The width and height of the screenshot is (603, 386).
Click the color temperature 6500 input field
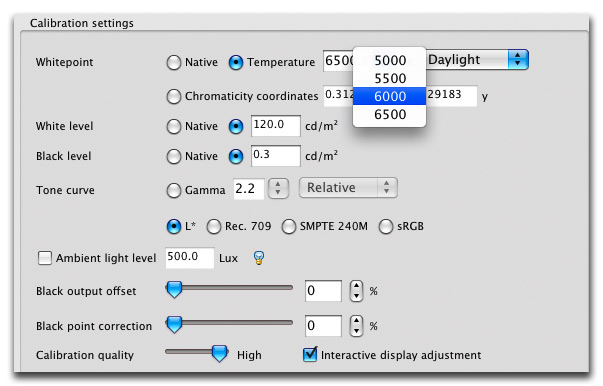[338, 61]
